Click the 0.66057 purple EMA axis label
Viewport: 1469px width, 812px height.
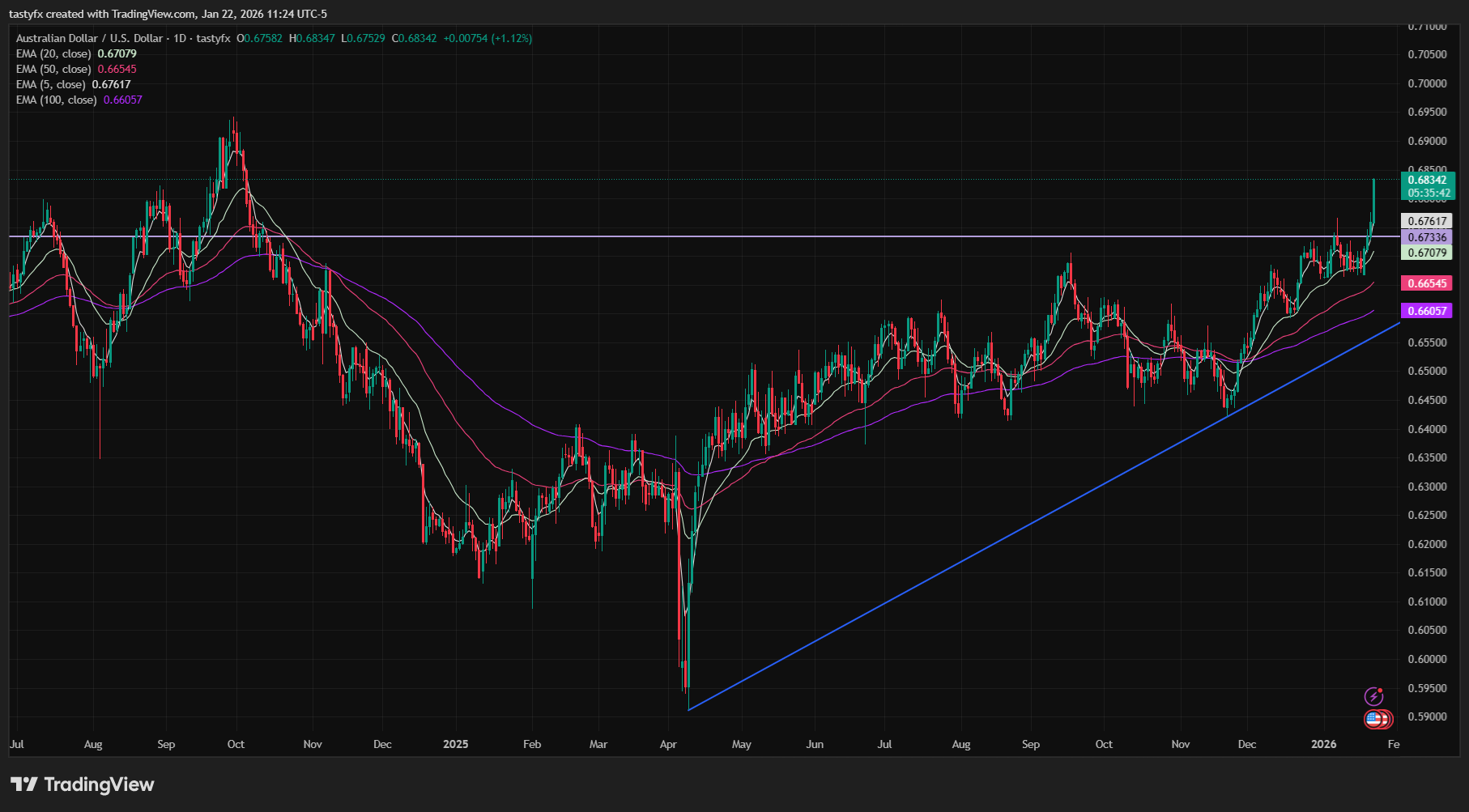point(1428,310)
